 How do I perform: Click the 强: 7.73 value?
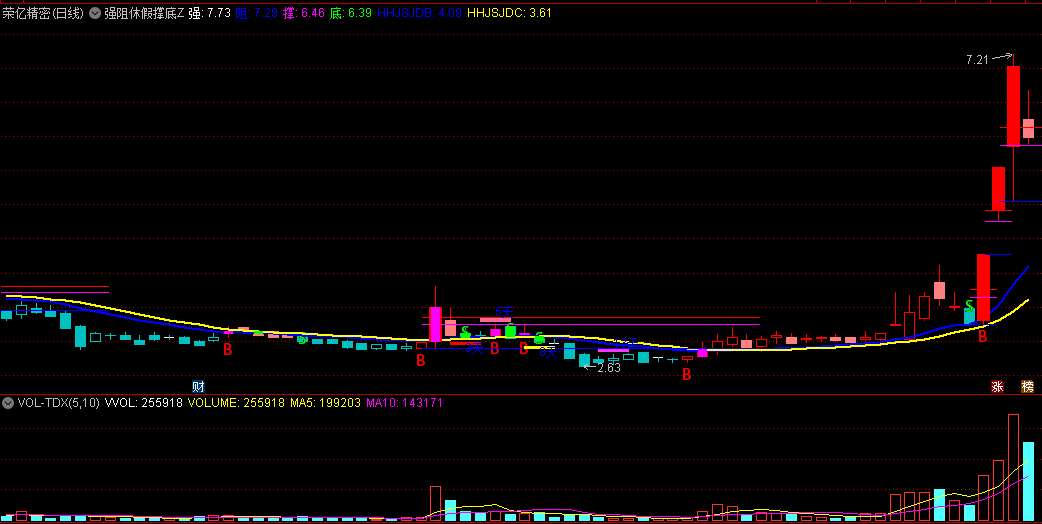[209, 13]
